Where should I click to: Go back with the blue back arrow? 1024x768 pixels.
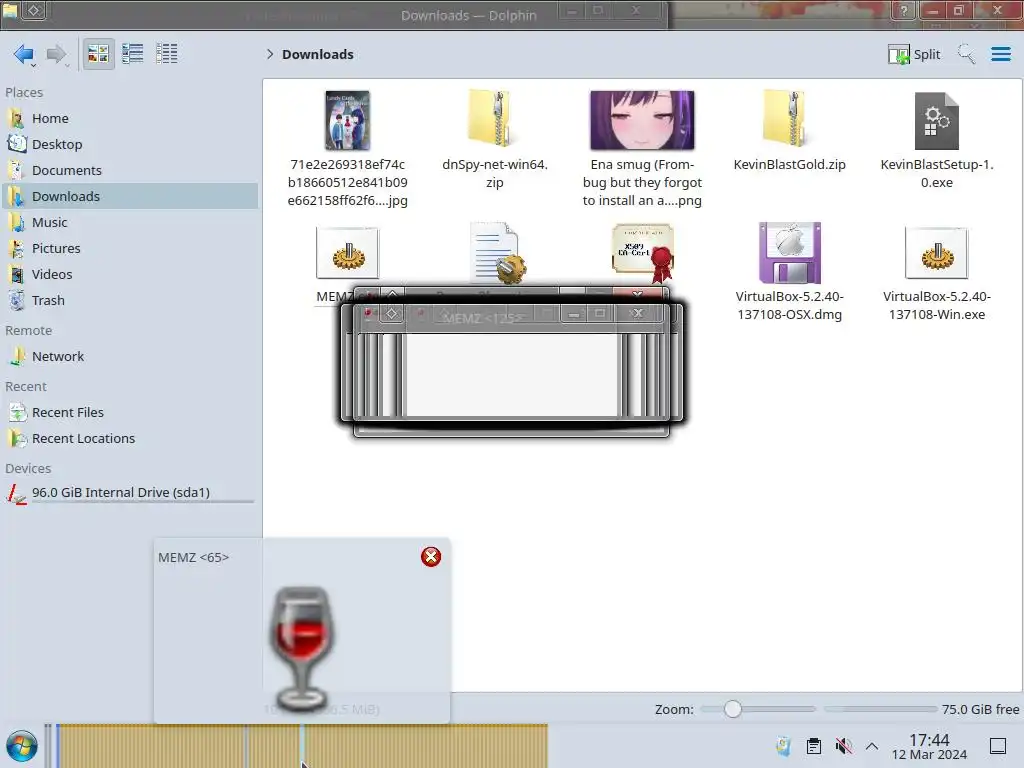coord(24,54)
